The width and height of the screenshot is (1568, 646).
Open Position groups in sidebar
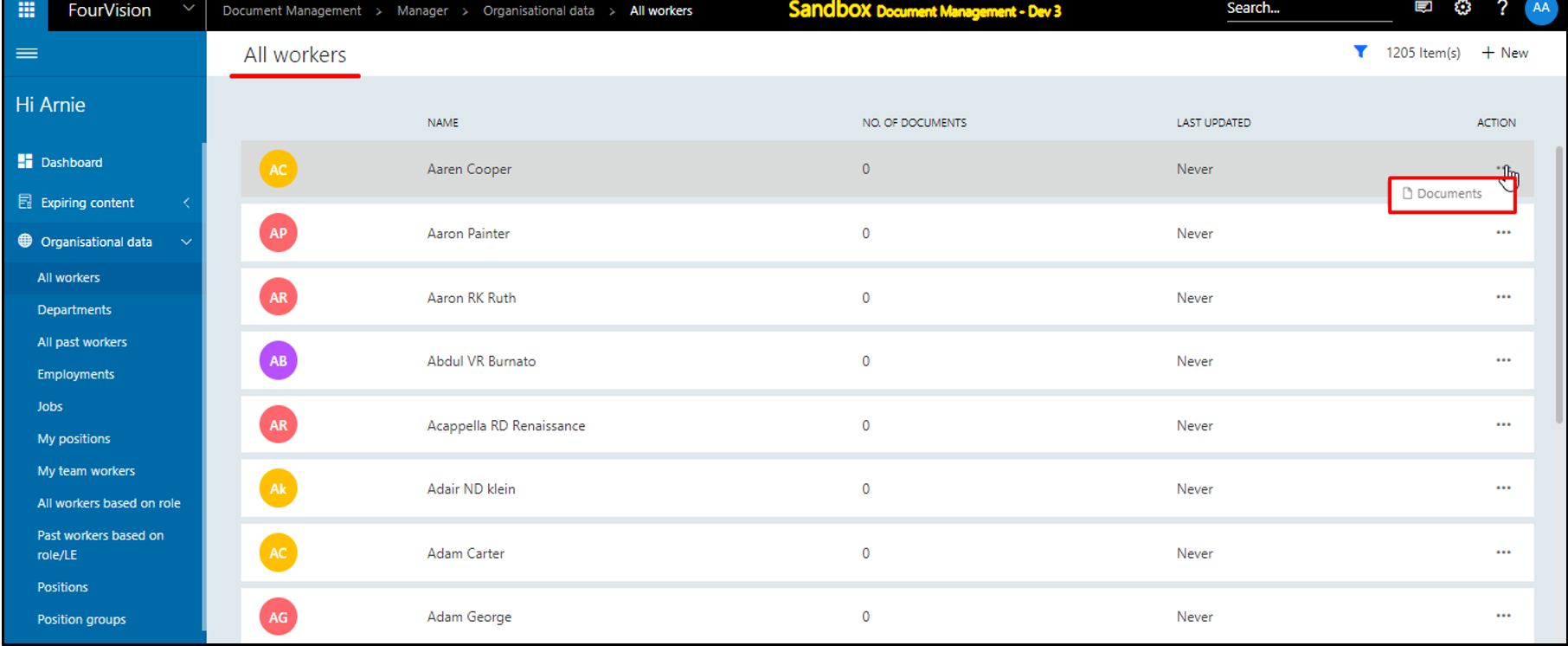(81, 619)
